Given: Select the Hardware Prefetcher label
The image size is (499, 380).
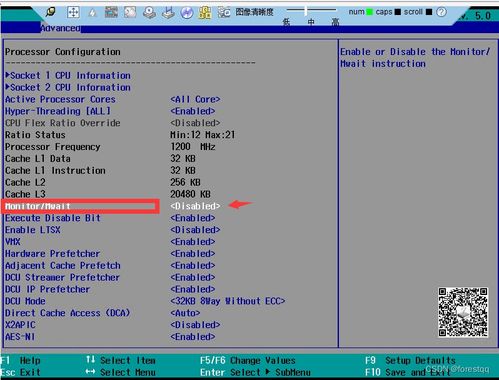Looking at the screenshot, I should 52,254.
